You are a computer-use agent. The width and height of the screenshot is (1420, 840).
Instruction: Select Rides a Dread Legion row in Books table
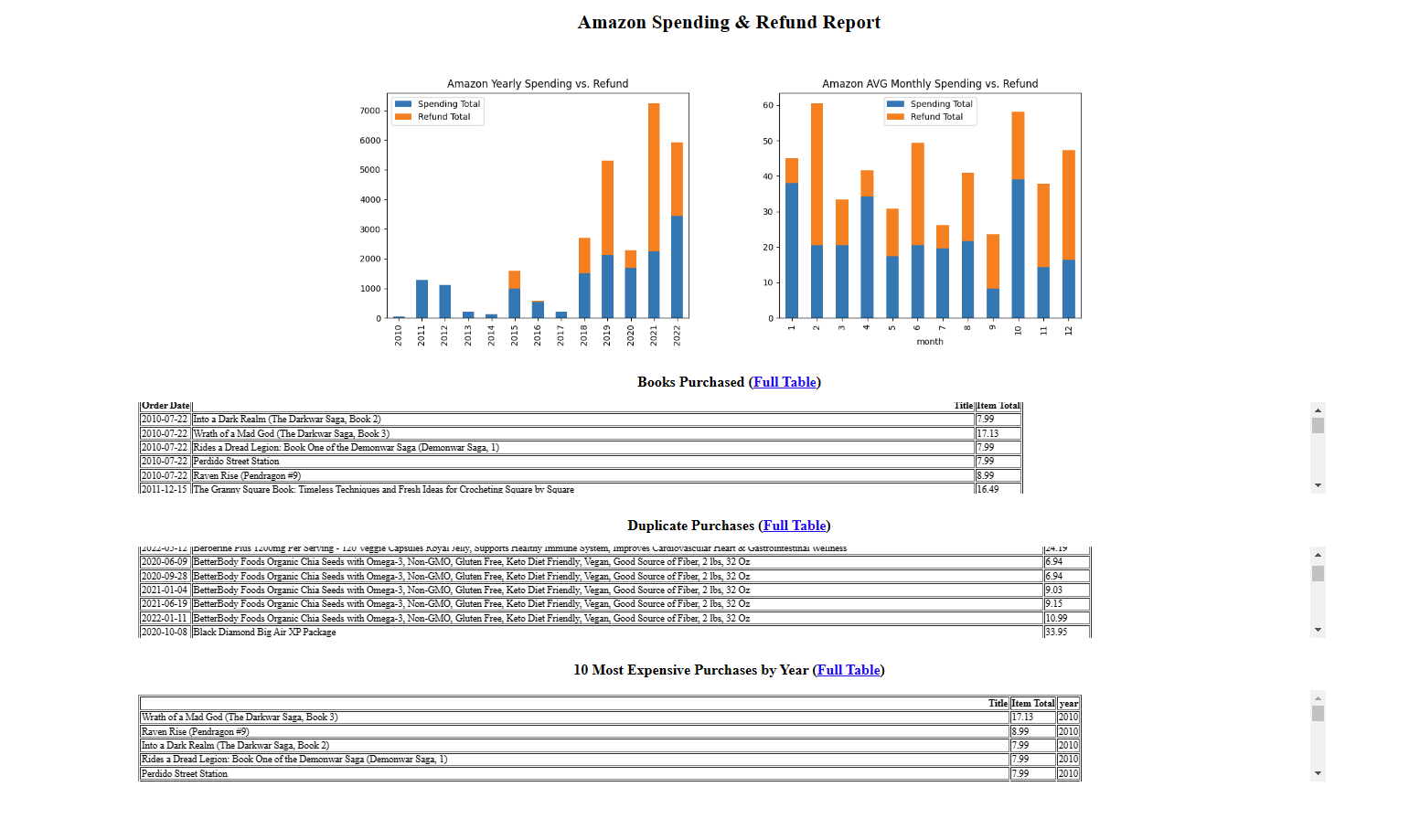581,448
